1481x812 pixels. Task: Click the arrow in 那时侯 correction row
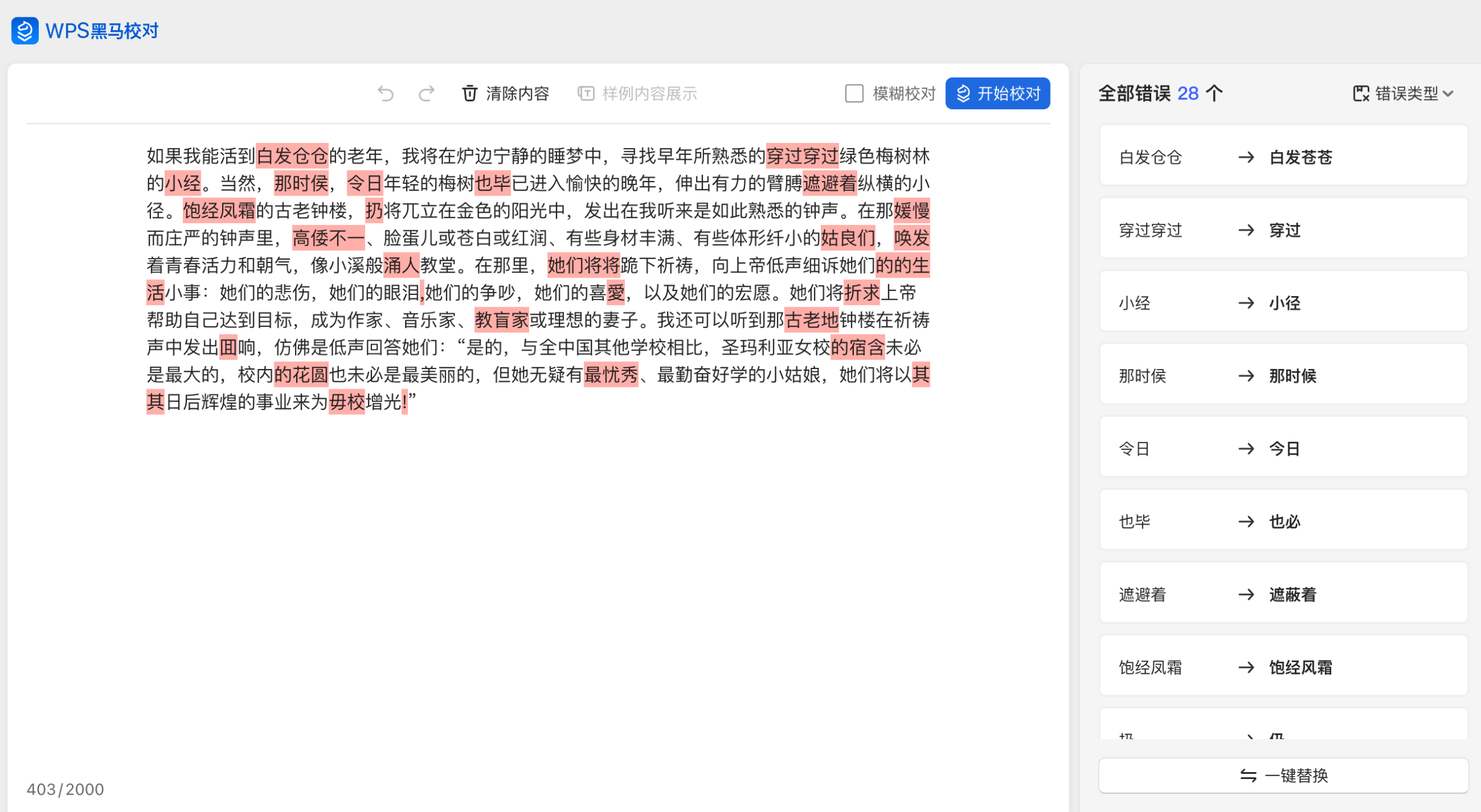point(1246,376)
